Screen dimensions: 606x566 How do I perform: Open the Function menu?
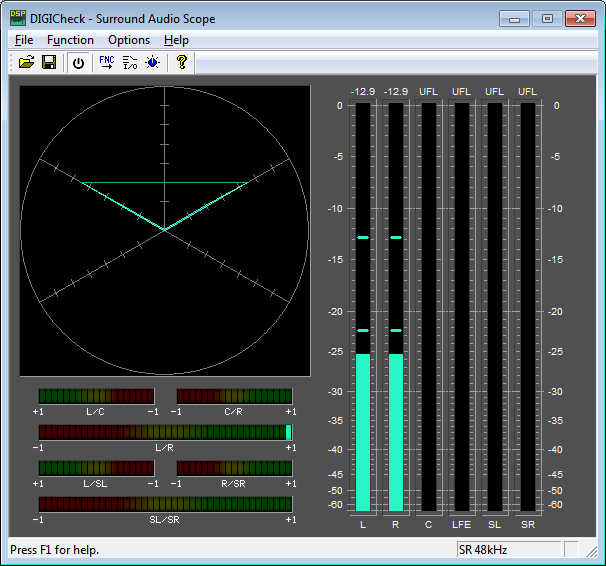click(70, 40)
